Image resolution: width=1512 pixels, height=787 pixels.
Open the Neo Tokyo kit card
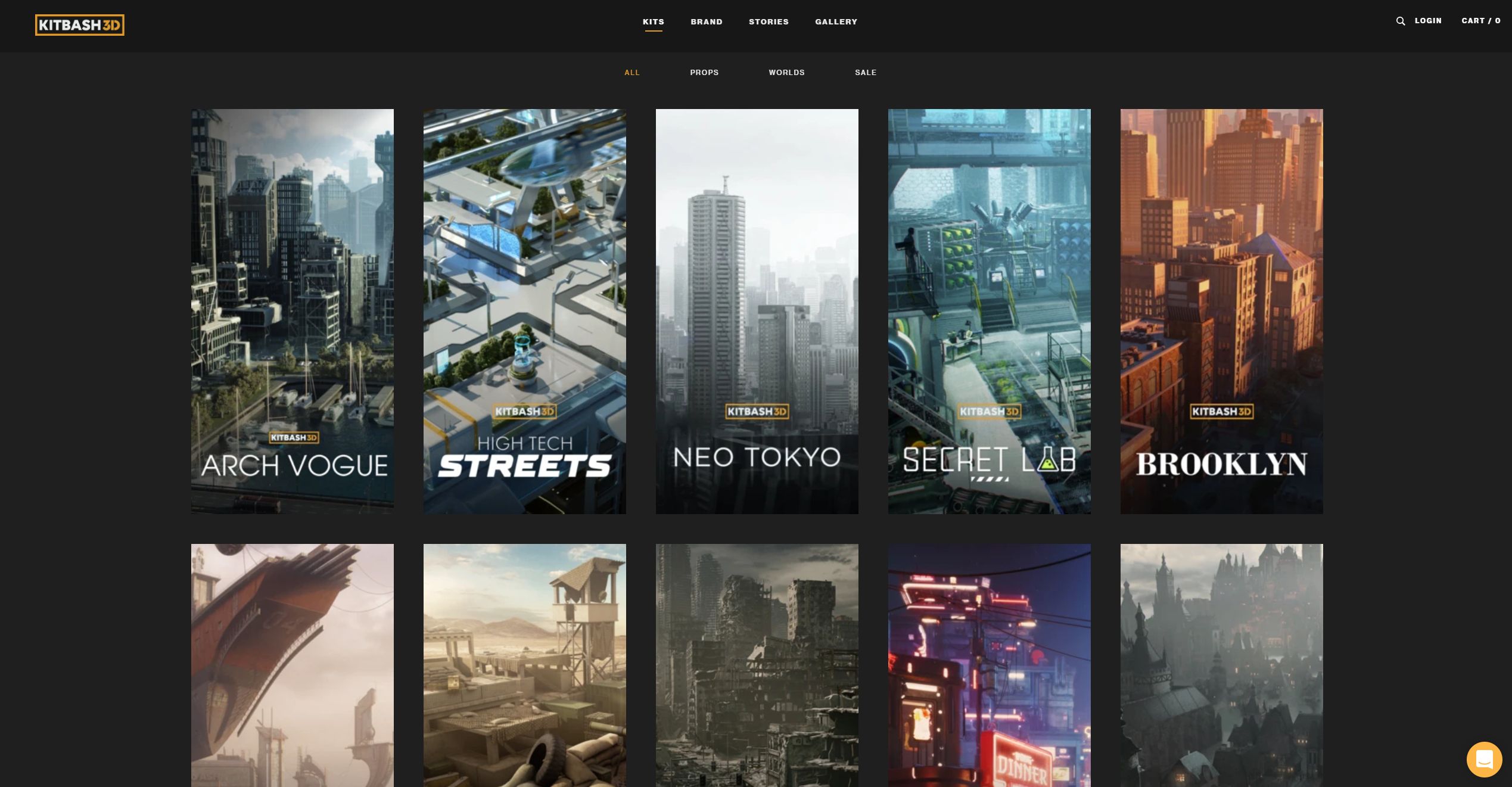[757, 311]
